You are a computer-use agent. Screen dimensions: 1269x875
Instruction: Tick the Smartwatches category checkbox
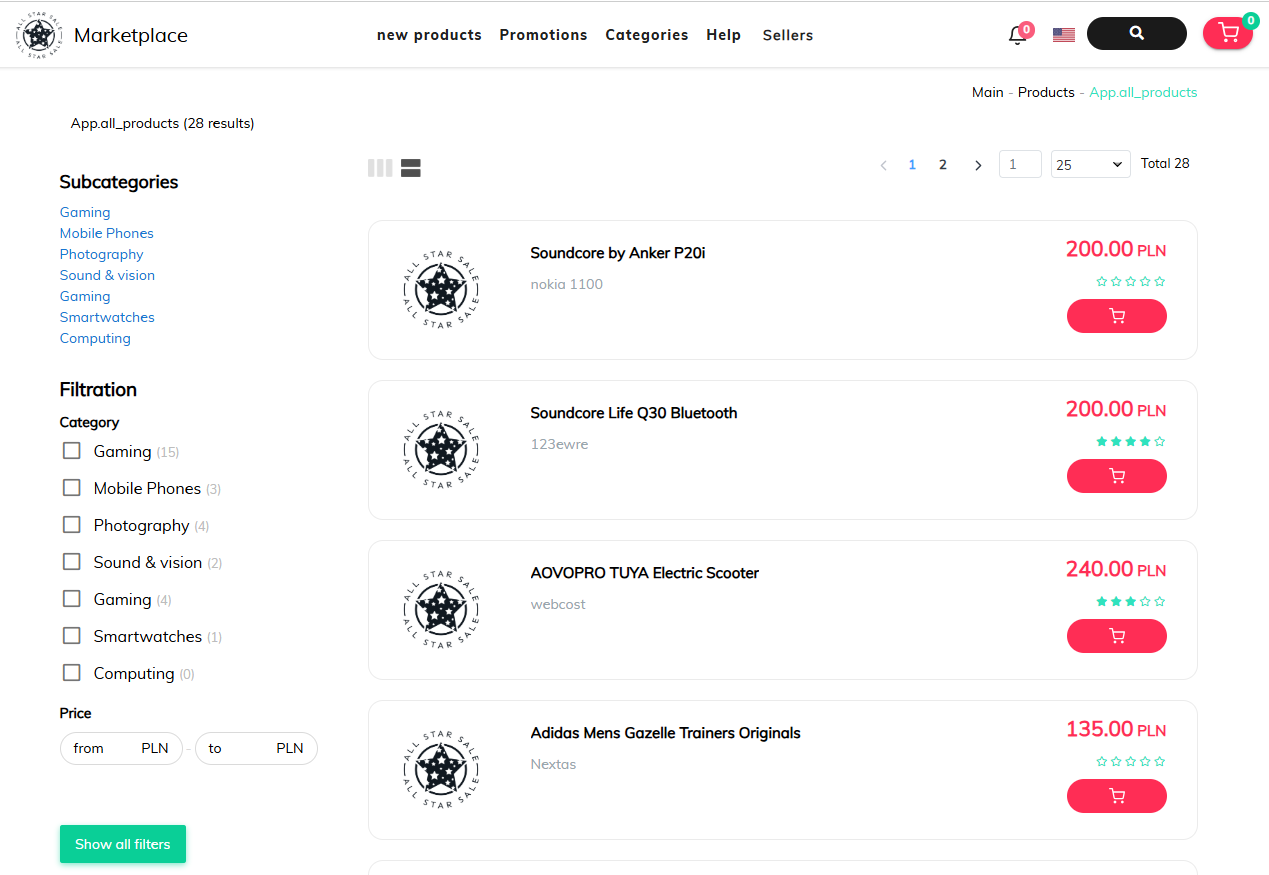72,636
